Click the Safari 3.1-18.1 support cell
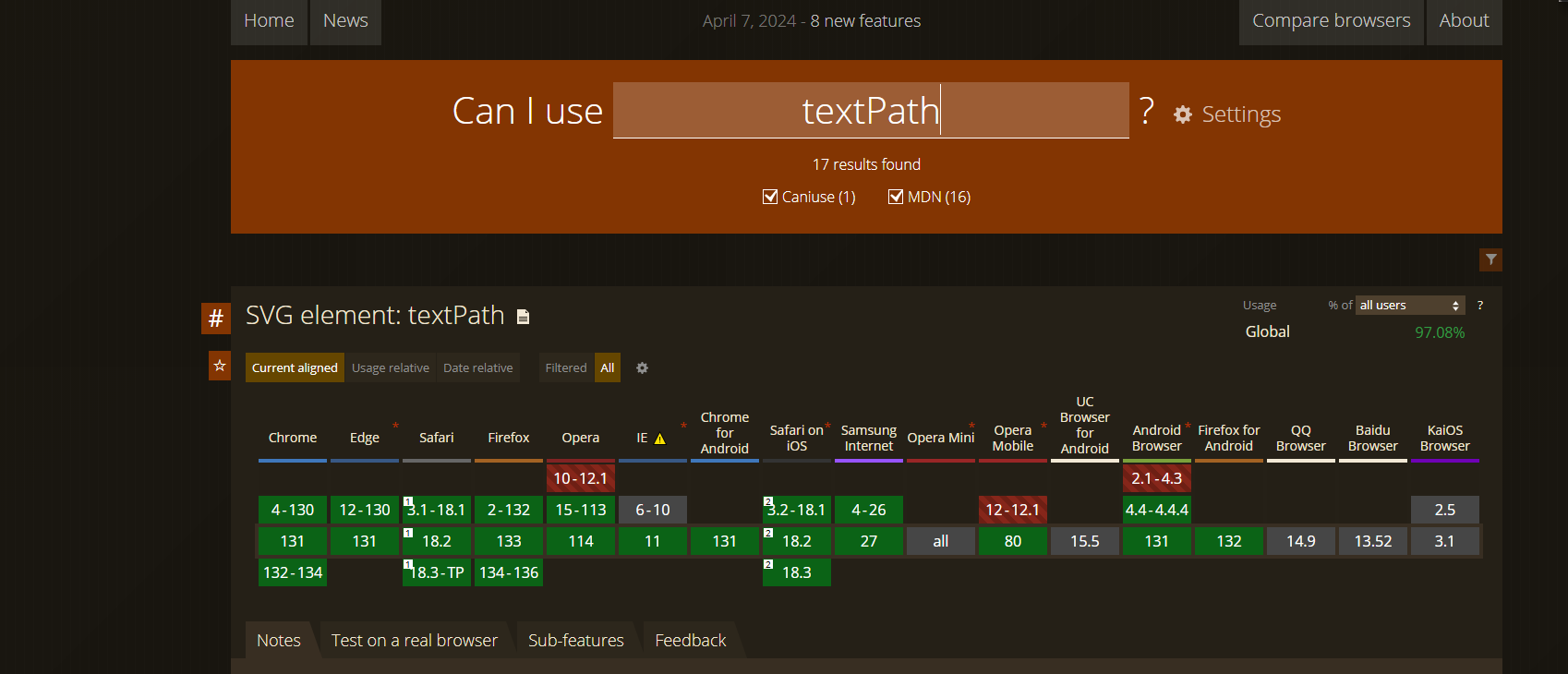Screen dimensions: 1568x674 point(437,510)
